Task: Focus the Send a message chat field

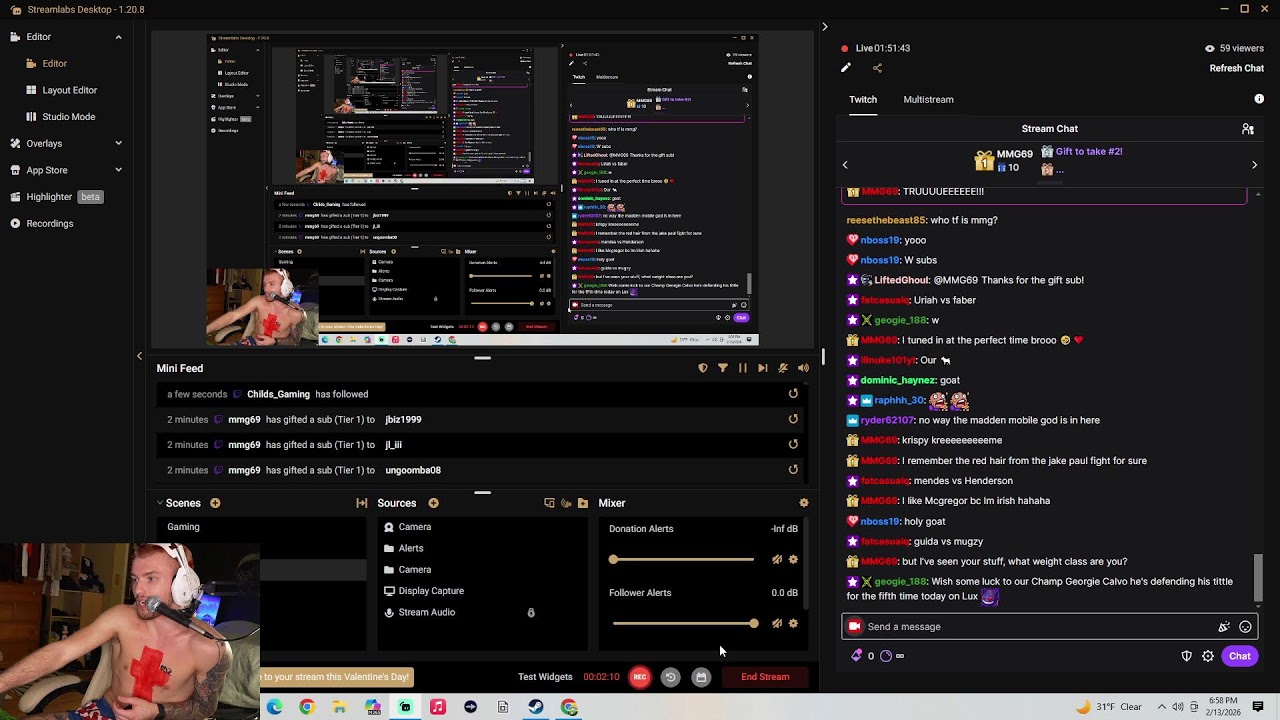Action: tap(1049, 627)
